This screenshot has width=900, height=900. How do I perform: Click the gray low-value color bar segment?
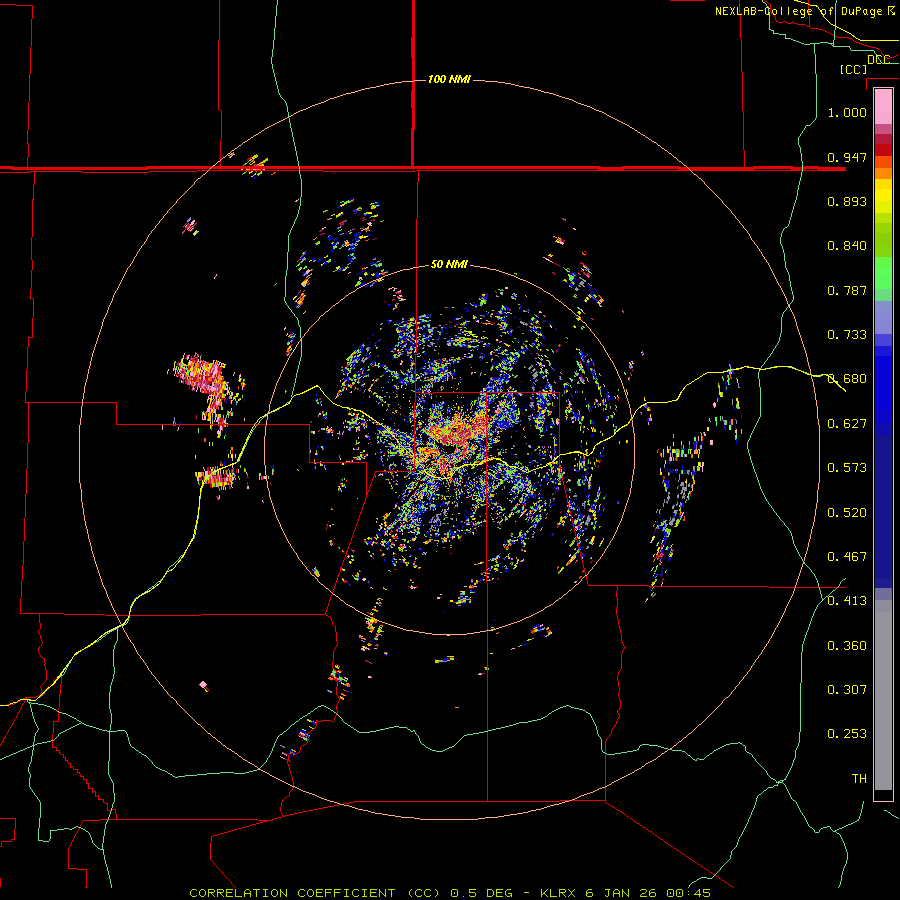883,695
